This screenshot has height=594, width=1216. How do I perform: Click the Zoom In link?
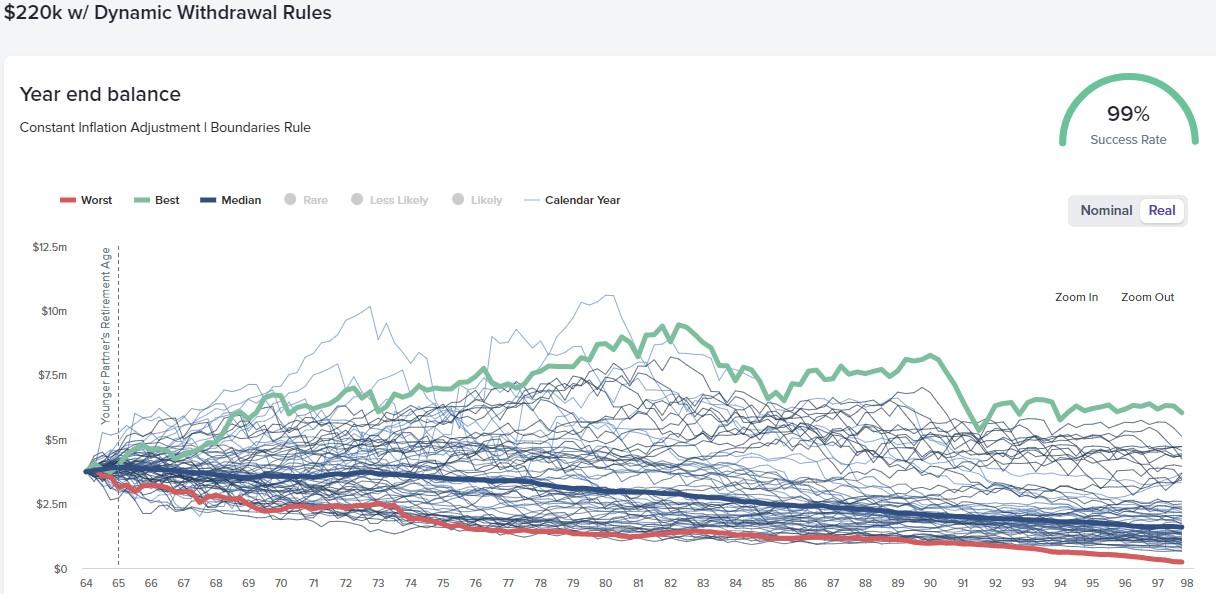[x=1076, y=297]
